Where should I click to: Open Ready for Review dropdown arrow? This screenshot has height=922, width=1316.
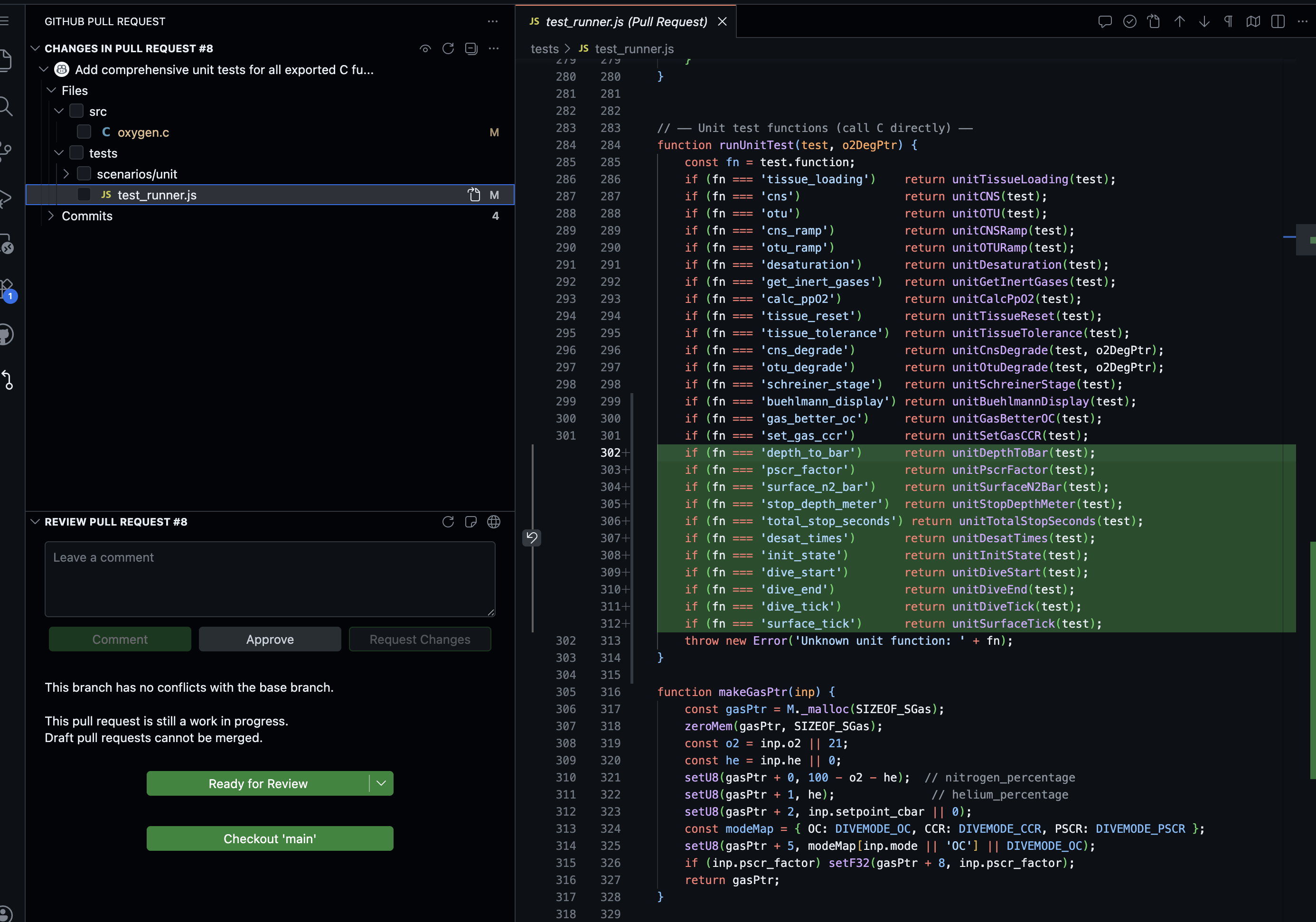click(x=381, y=783)
